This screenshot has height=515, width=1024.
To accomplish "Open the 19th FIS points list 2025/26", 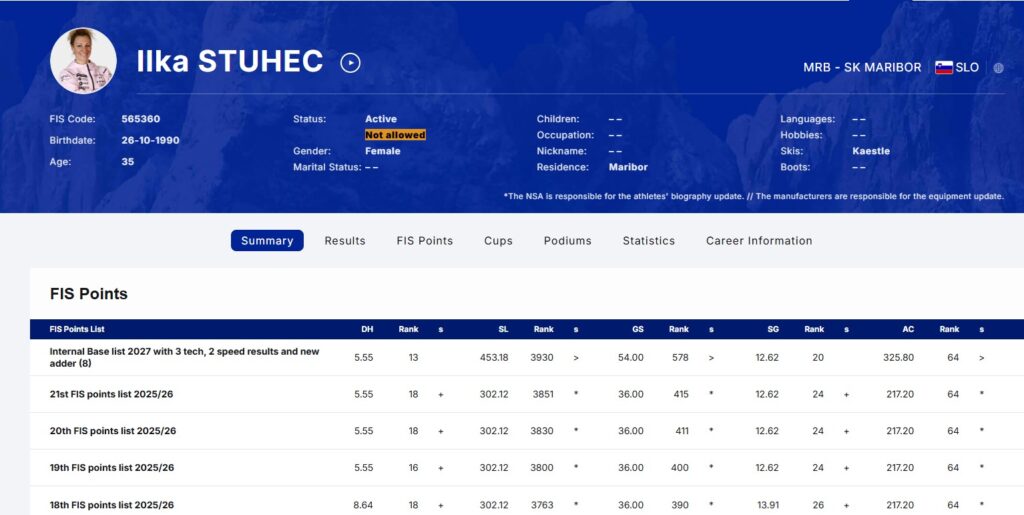I will pos(112,468).
